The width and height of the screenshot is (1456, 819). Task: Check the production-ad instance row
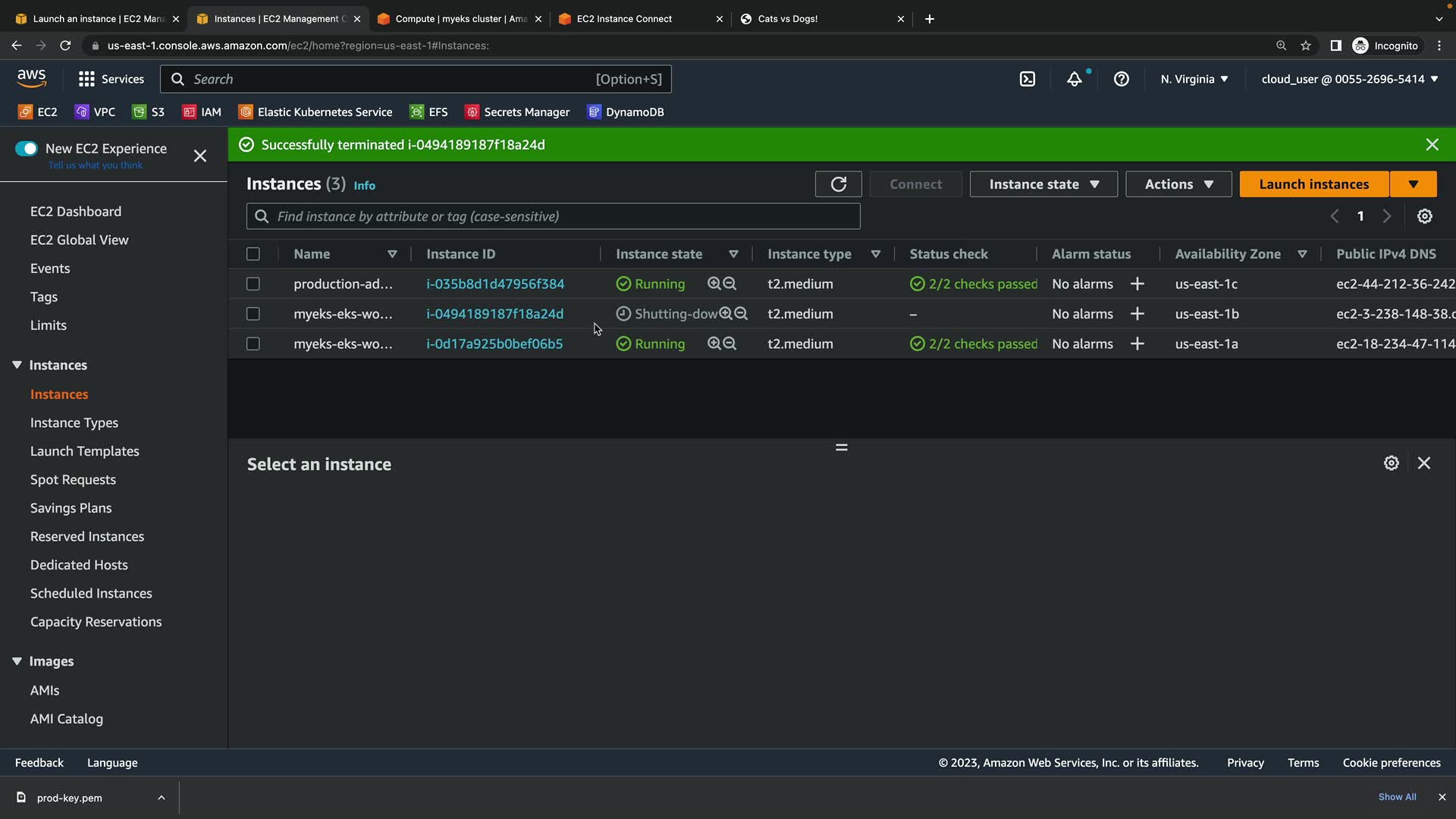(x=253, y=284)
